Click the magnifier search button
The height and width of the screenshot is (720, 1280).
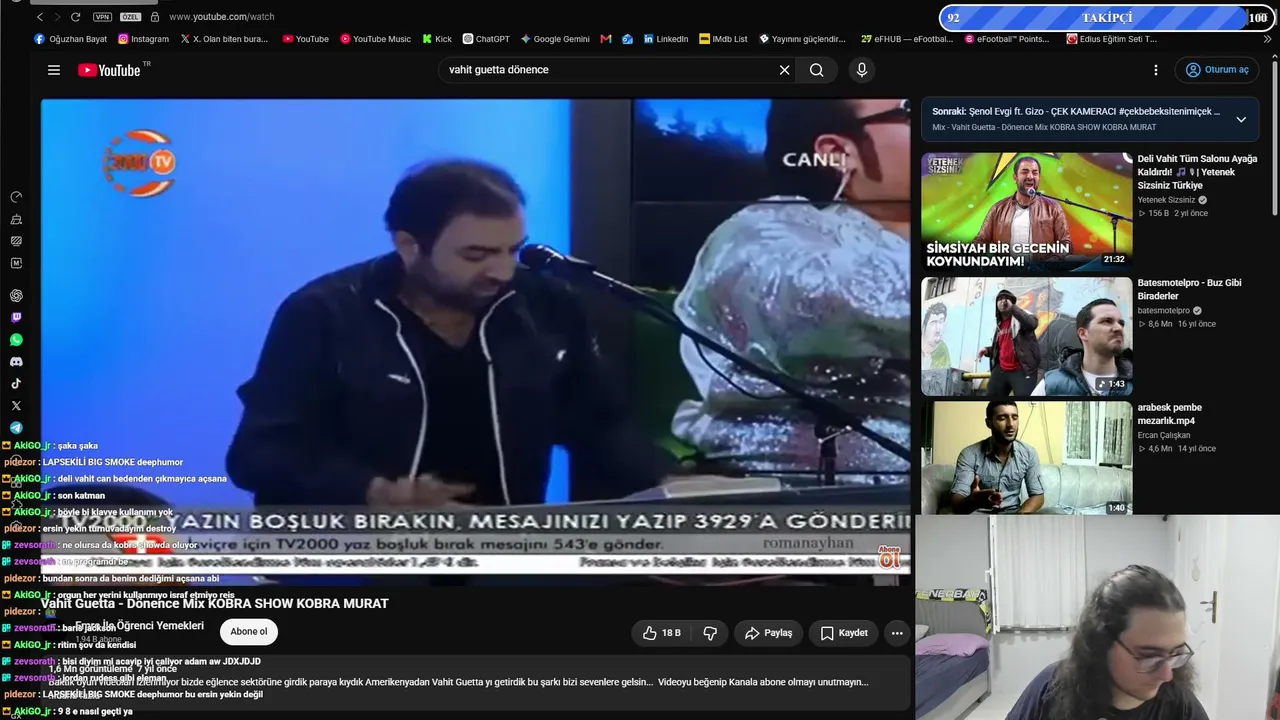pos(817,70)
